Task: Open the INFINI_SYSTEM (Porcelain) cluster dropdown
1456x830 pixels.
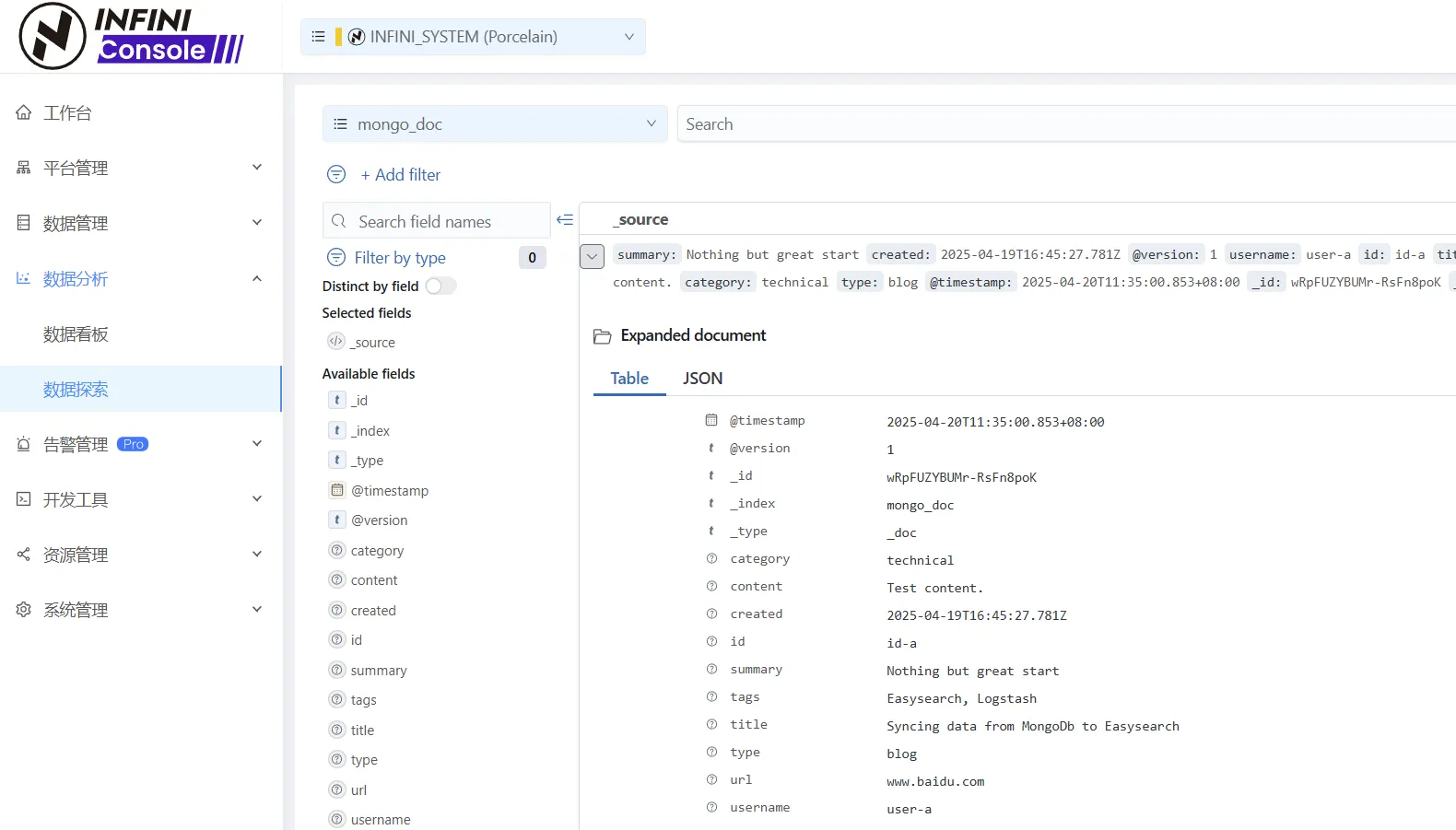Action: coord(473,37)
